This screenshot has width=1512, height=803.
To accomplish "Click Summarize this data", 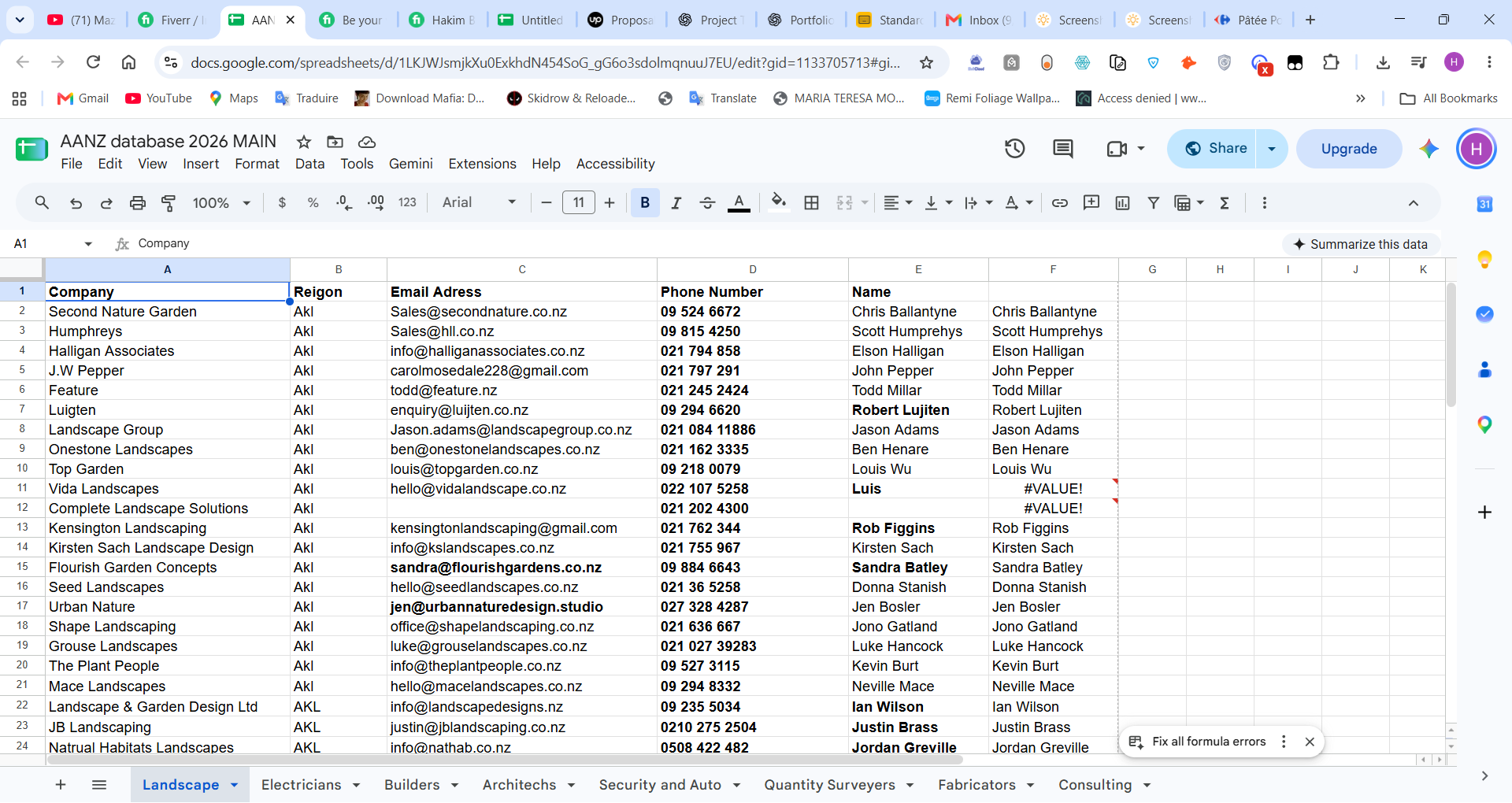I will [x=1361, y=244].
